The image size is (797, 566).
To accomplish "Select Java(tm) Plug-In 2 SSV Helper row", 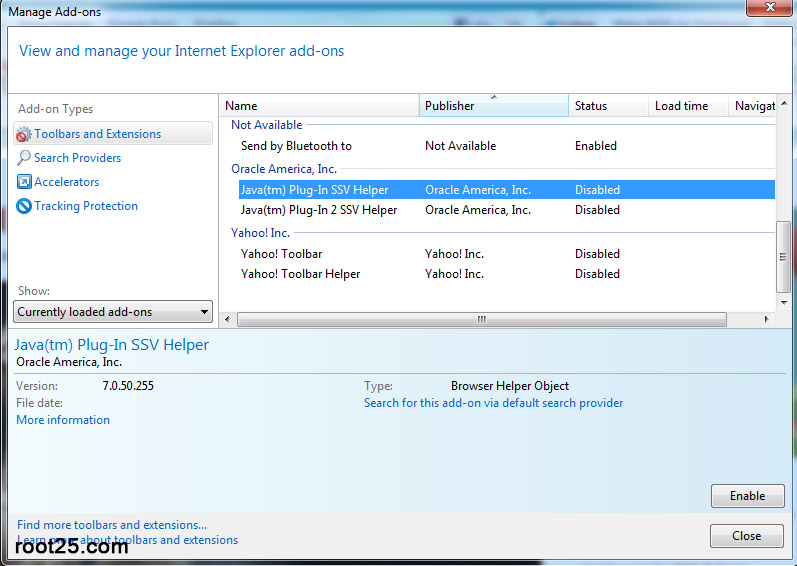I will [507, 210].
